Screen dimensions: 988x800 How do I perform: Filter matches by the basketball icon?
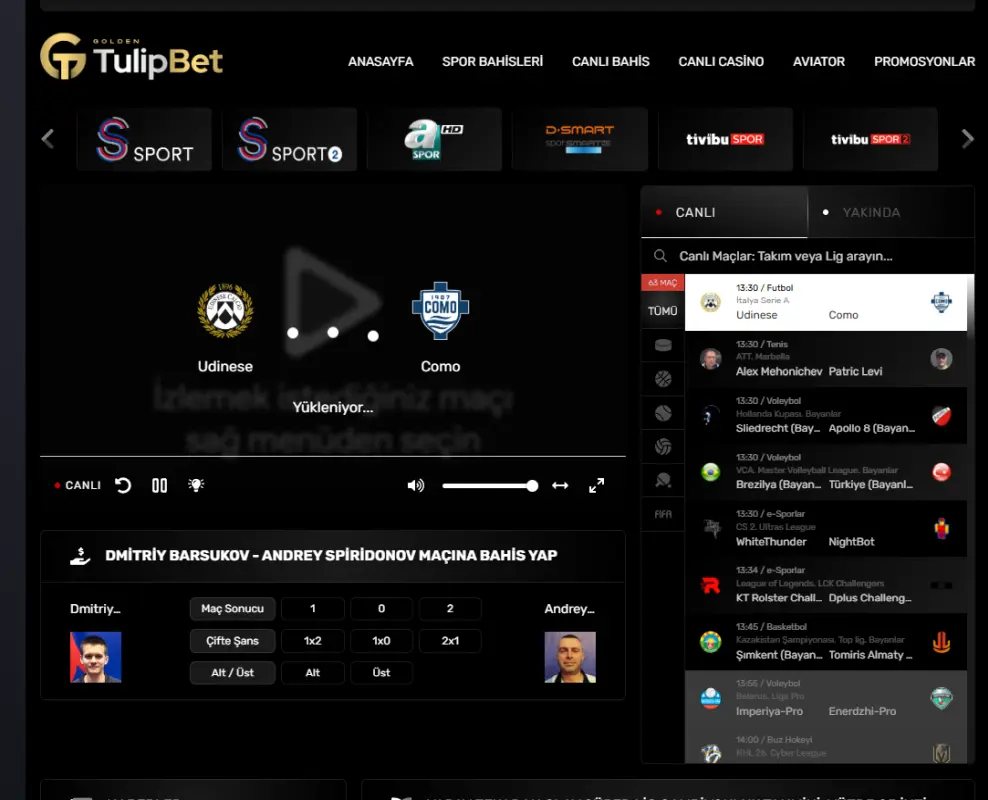tap(663, 379)
